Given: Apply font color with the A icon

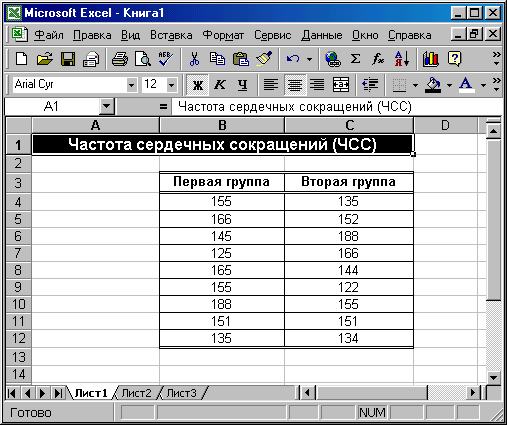Looking at the screenshot, I should pos(467,85).
